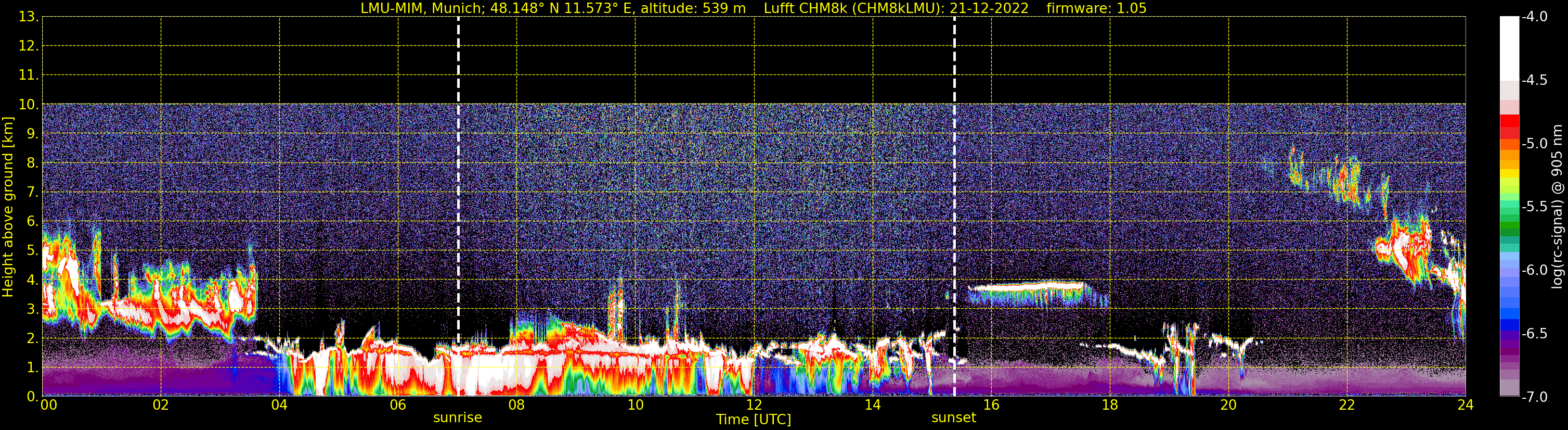
Task: Click the "4." height-axis tick label
Action: [32, 280]
